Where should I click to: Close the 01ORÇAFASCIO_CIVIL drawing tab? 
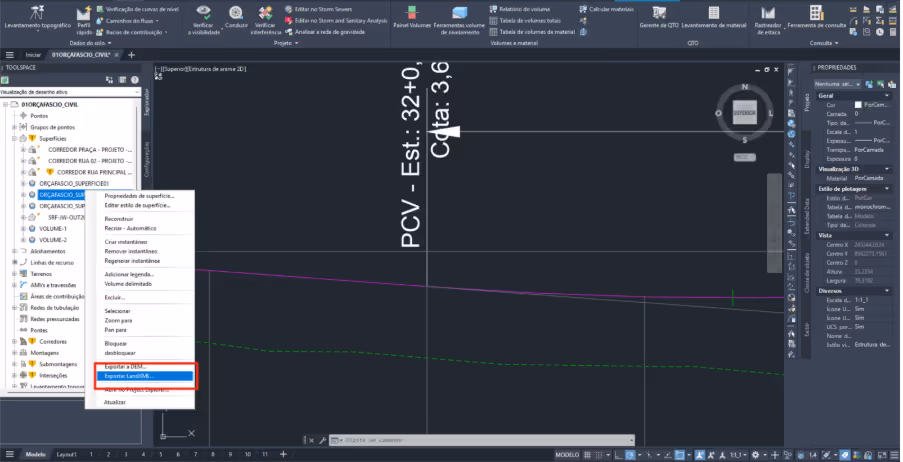(117, 55)
